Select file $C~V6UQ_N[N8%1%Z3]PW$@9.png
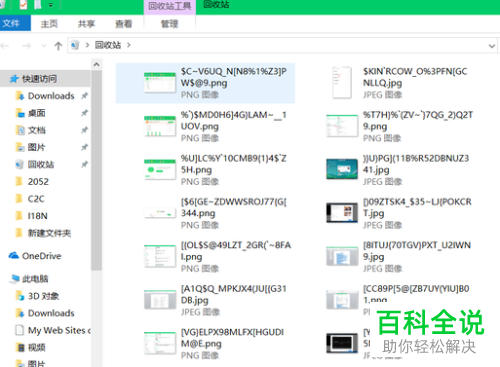The height and width of the screenshot is (367, 500). (205, 83)
